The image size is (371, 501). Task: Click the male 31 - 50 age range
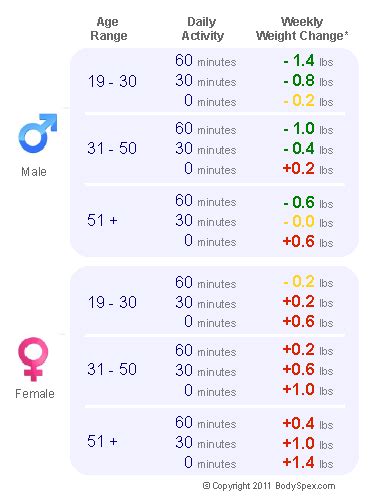point(112,148)
